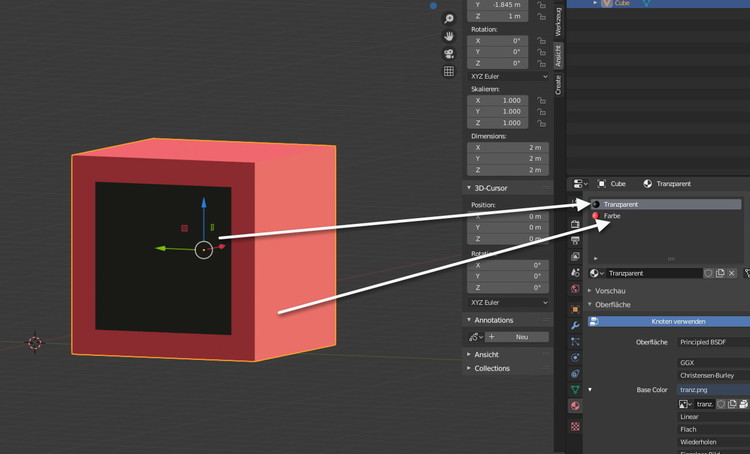
Task: Unlink material with the X icon
Action: 732,273
